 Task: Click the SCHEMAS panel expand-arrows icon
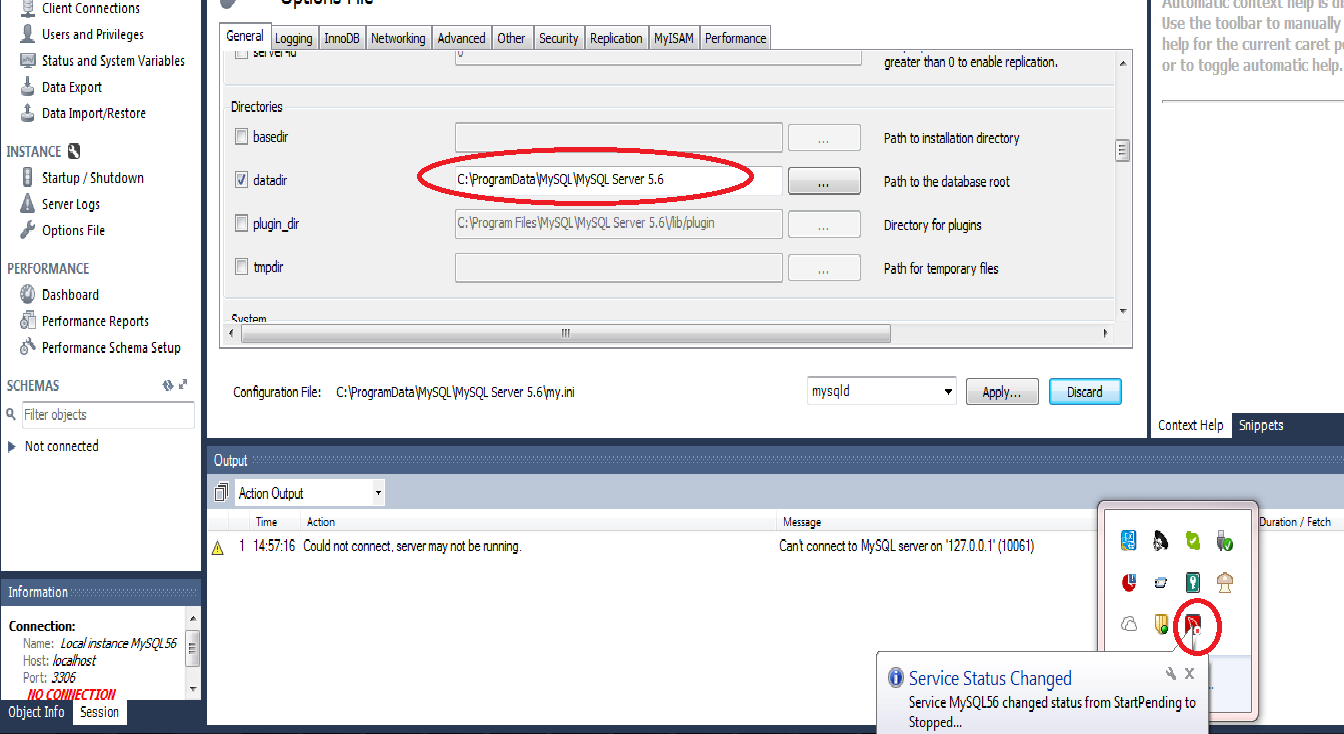pos(183,386)
